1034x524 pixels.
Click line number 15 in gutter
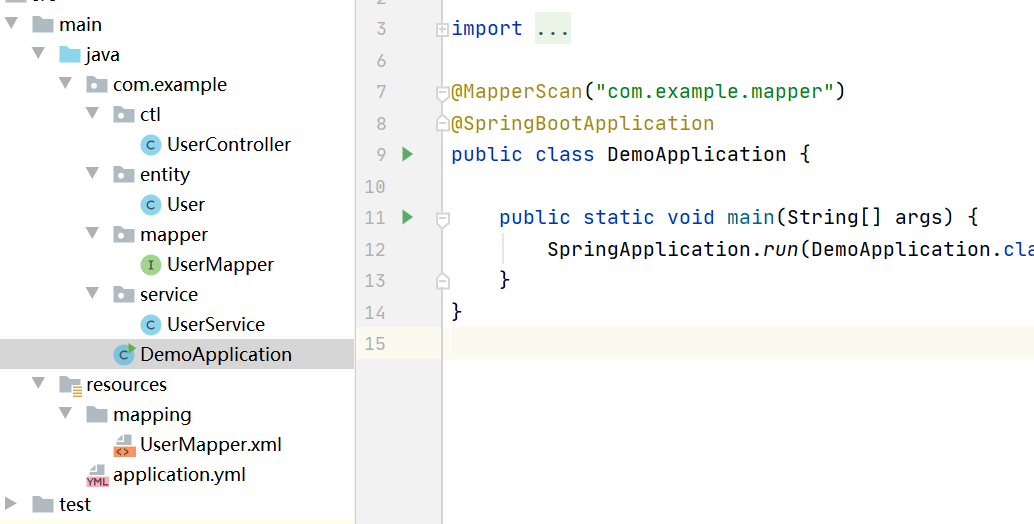(x=375, y=343)
